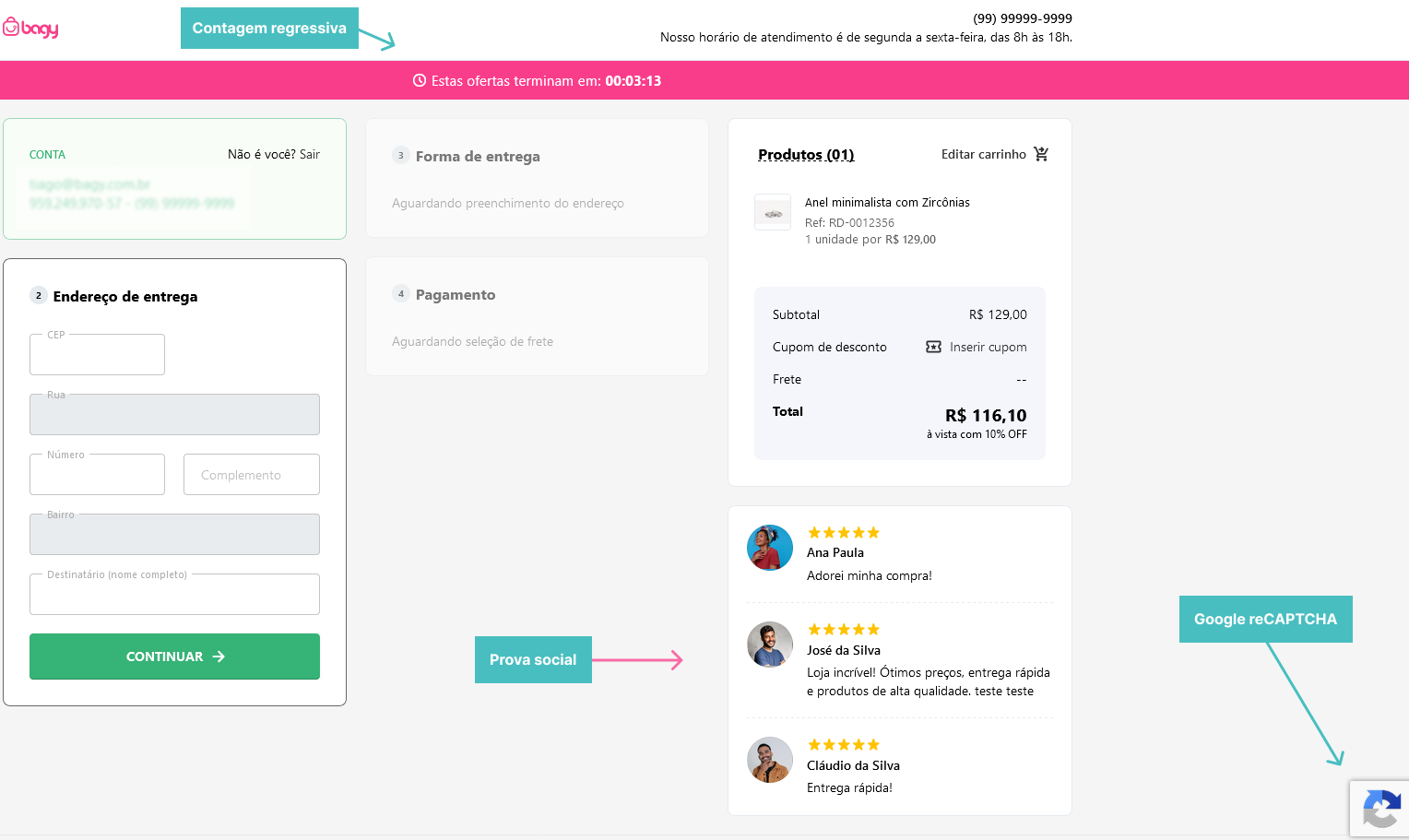Click the countdown clock icon
Screen dimensions: 1409x840
420,80
